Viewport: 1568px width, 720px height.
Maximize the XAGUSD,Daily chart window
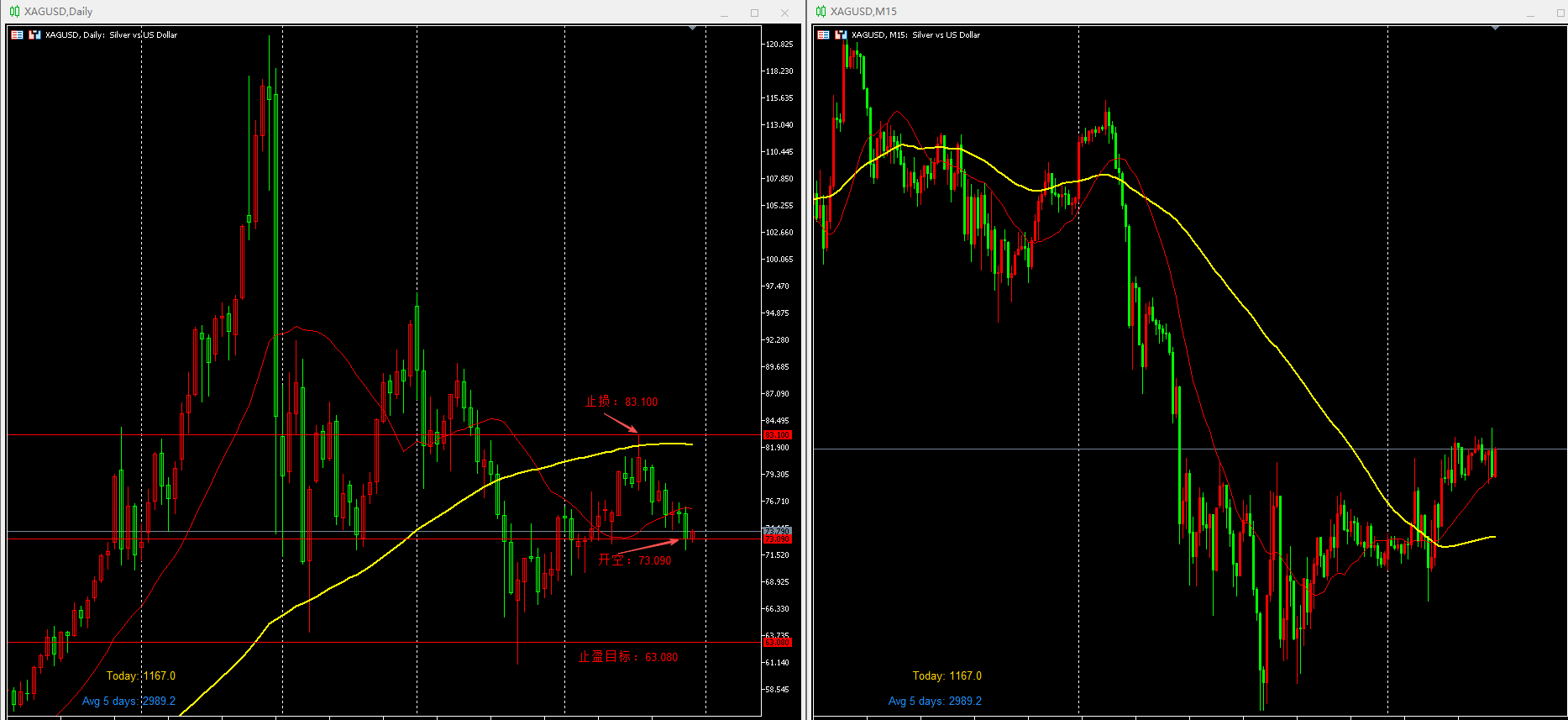coord(754,13)
